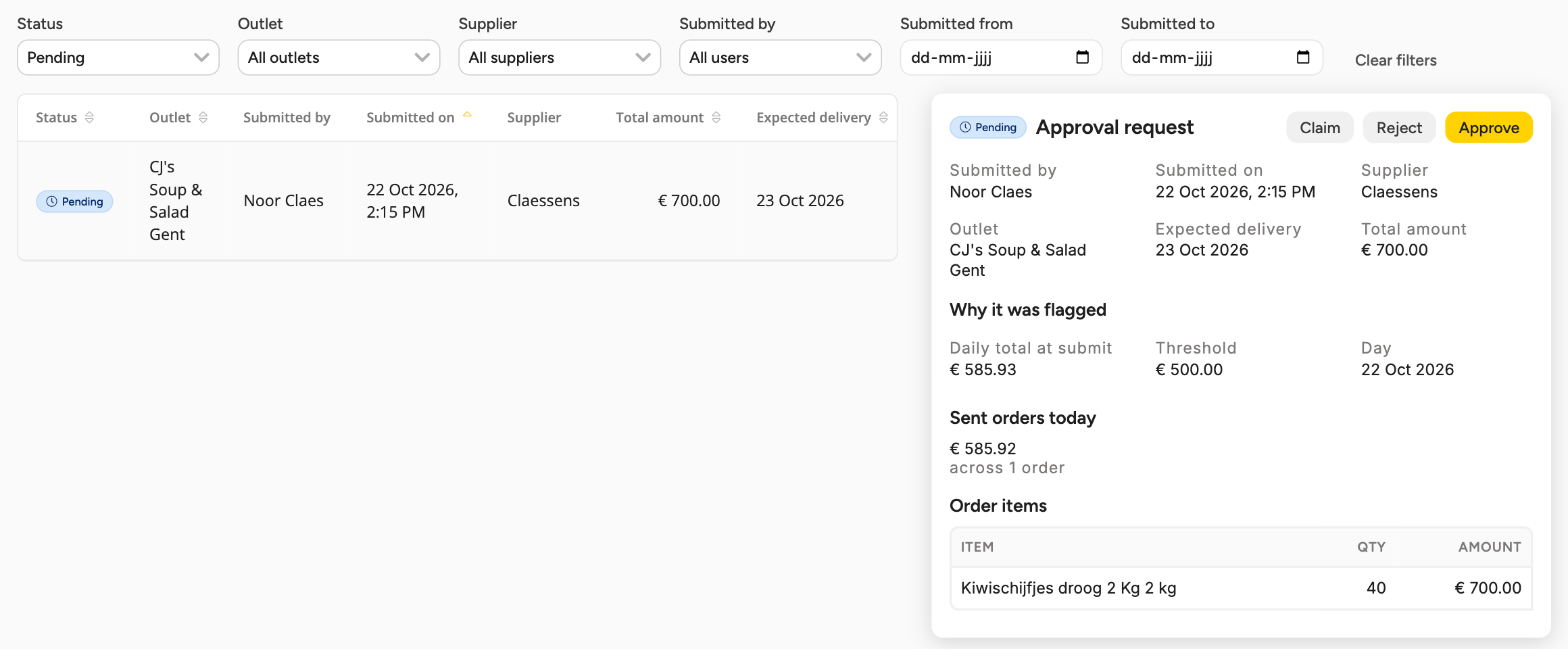1568x649 pixels.
Task: Click € 700.00 total amount table cell
Action: pyautogui.click(x=689, y=201)
